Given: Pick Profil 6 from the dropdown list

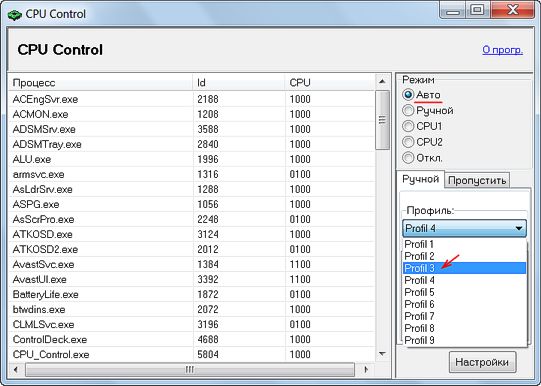Looking at the screenshot, I should tap(464, 304).
